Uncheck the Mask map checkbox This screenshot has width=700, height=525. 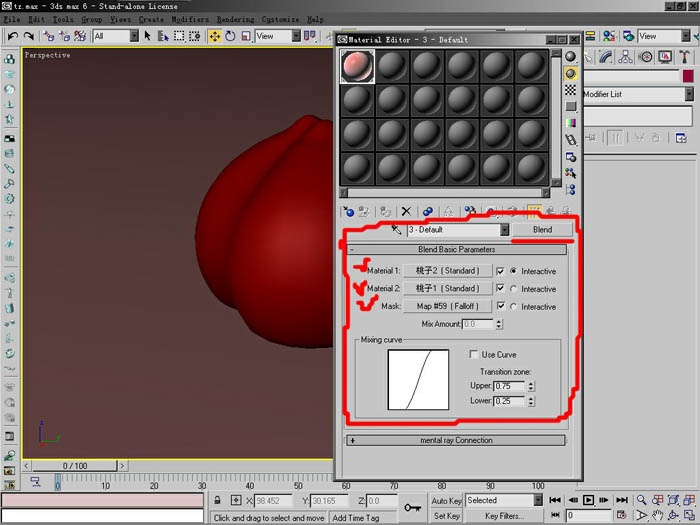pos(500,306)
